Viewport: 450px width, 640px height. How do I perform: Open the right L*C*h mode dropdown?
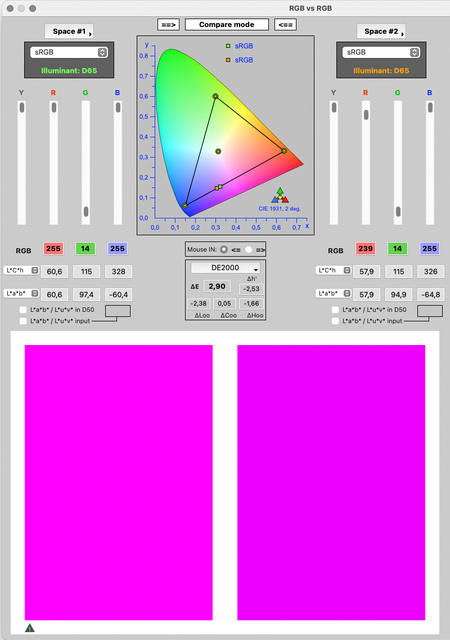[333, 270]
